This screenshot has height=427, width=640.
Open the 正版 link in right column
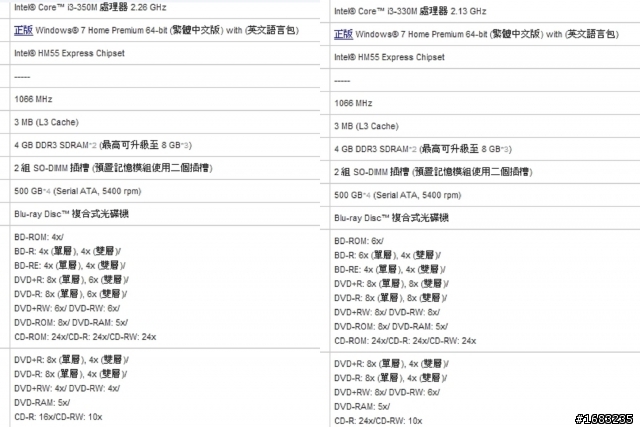tap(343, 34)
